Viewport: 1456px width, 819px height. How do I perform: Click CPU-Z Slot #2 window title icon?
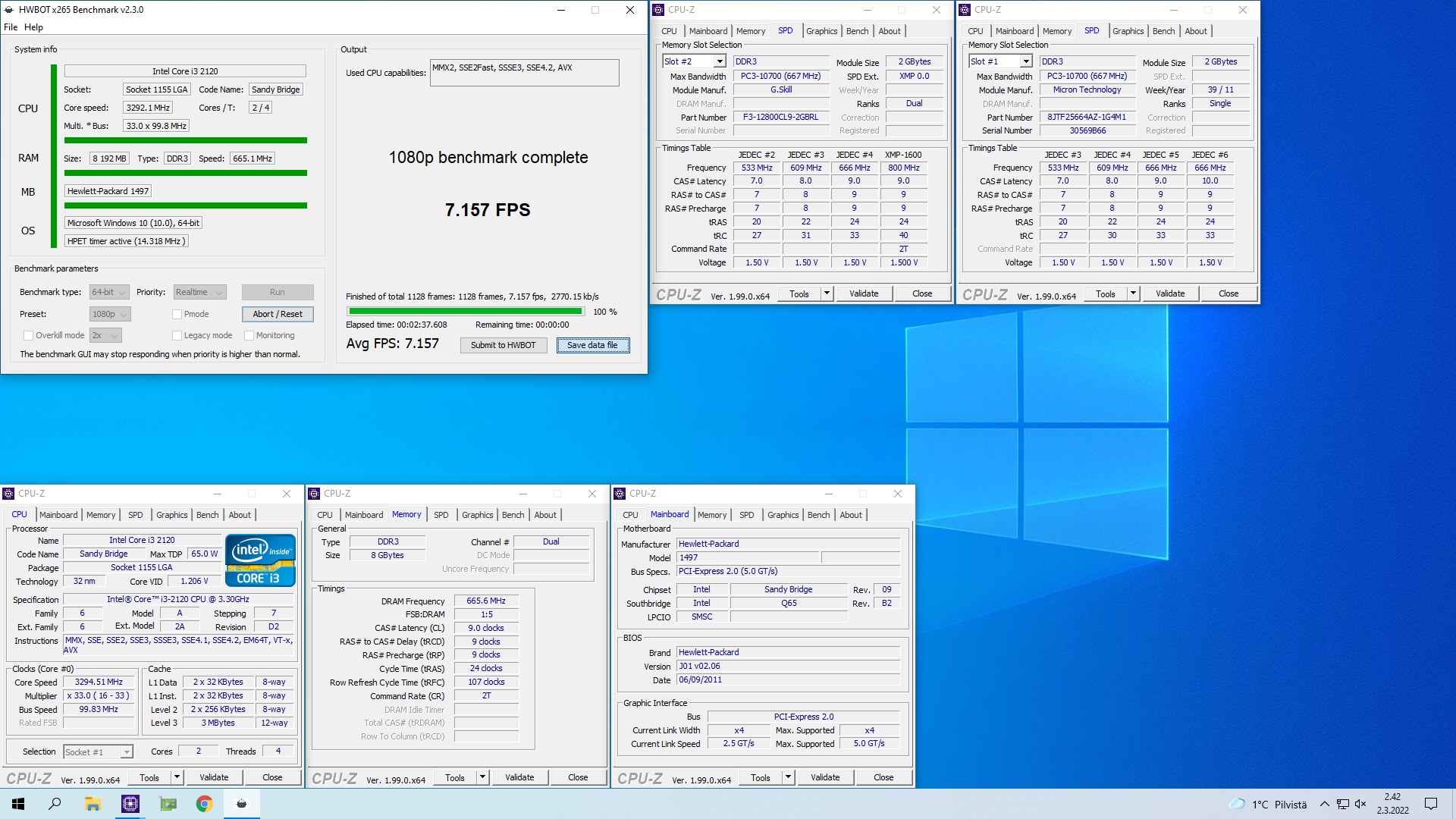pyautogui.click(x=658, y=10)
